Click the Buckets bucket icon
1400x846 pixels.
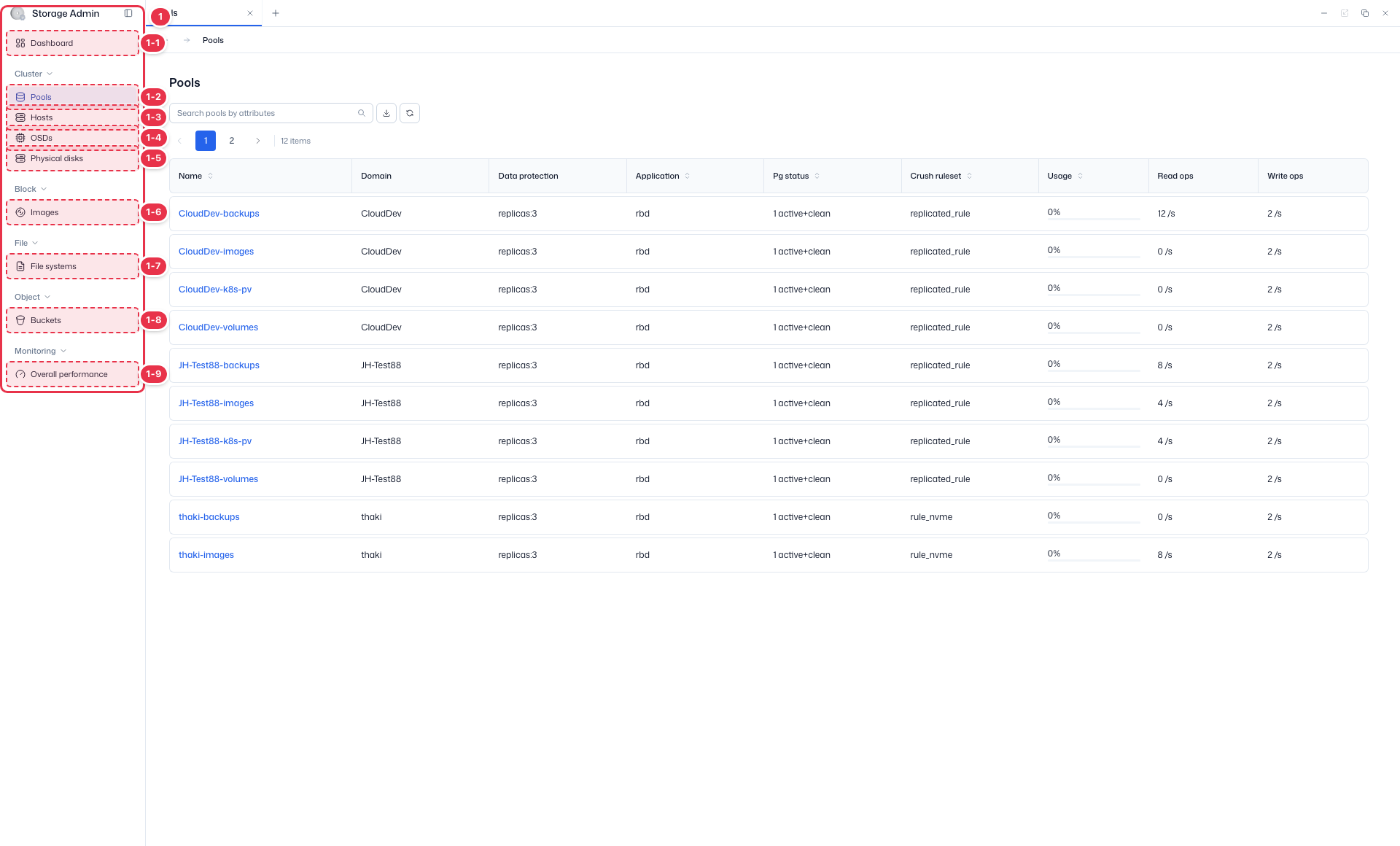click(x=20, y=320)
